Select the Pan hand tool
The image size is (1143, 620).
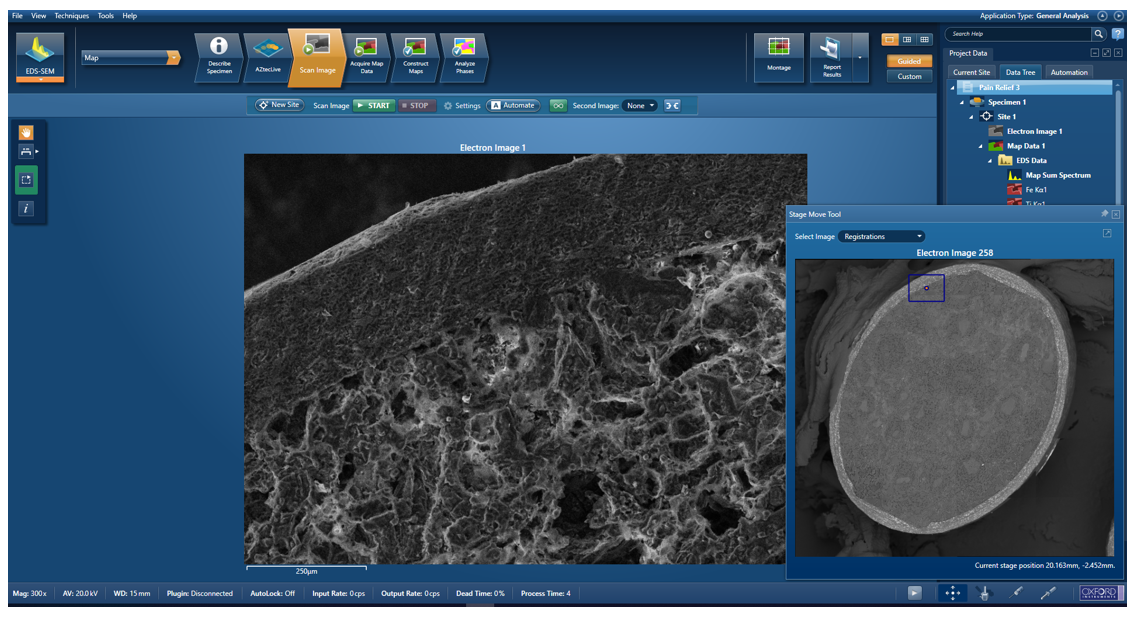(x=26, y=132)
